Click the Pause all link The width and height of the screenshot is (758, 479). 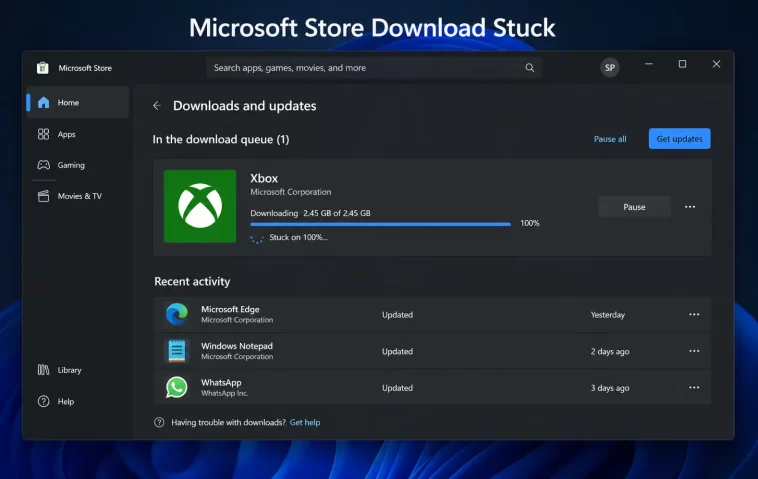tap(610, 139)
